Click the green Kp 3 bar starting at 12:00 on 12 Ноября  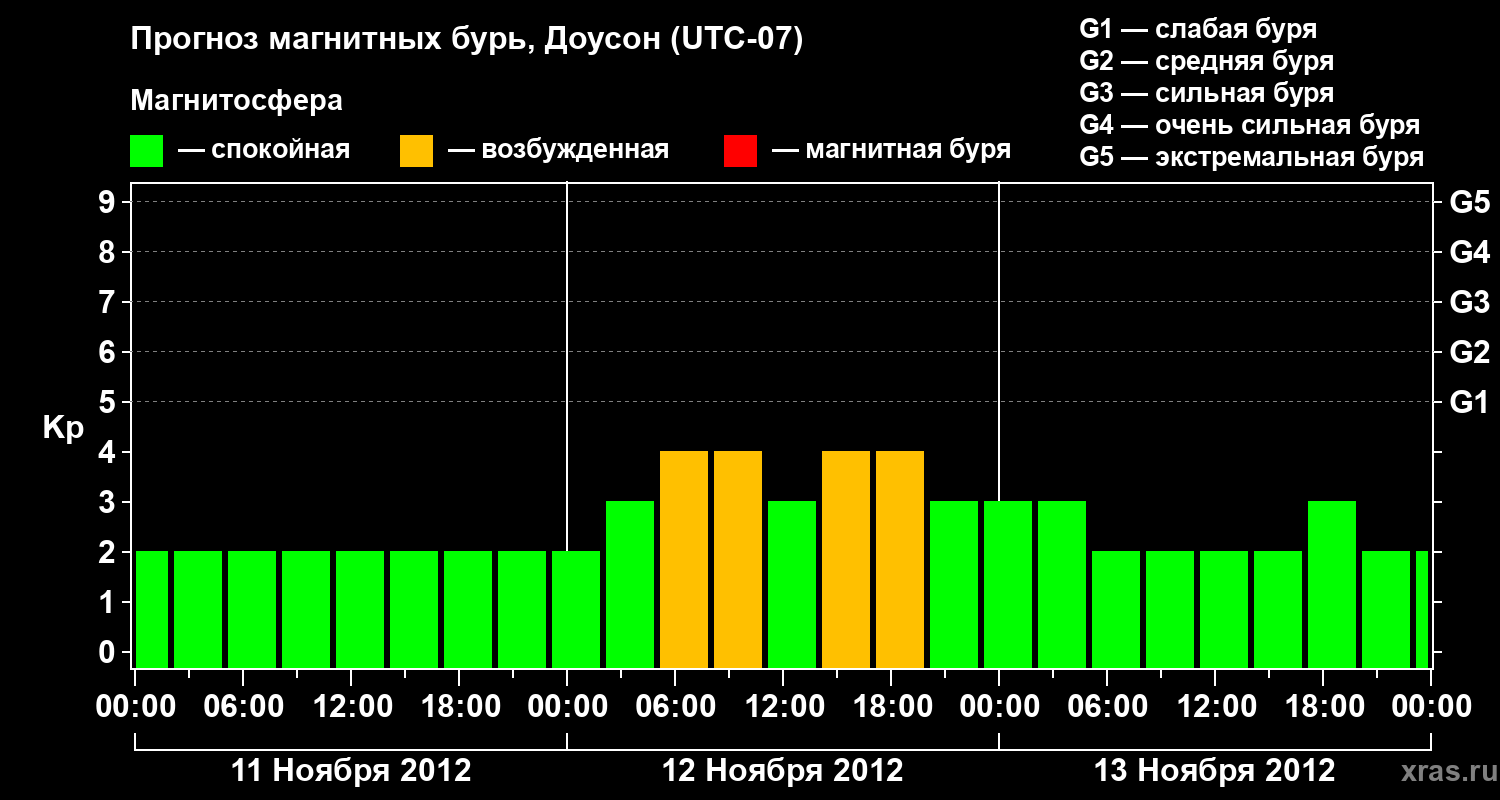(792, 584)
